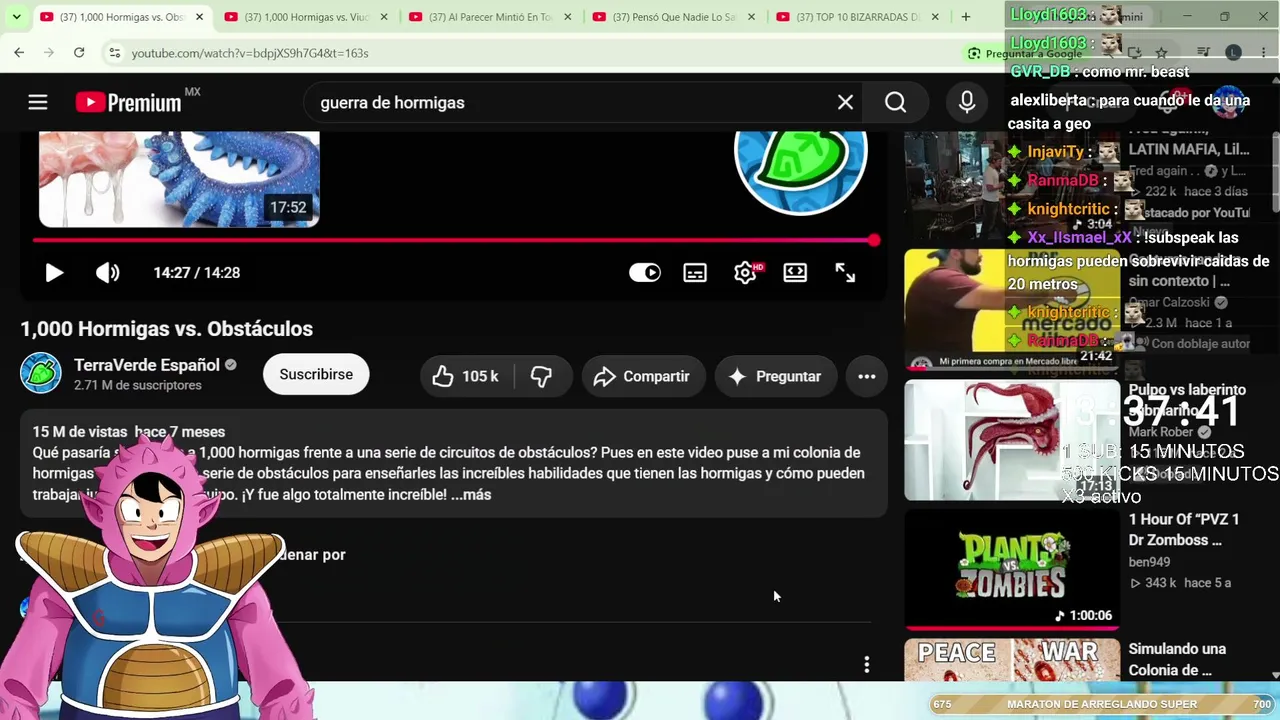This screenshot has height=720, width=1280.
Task: Open the browser tab search chevron
Action: (x=17, y=17)
